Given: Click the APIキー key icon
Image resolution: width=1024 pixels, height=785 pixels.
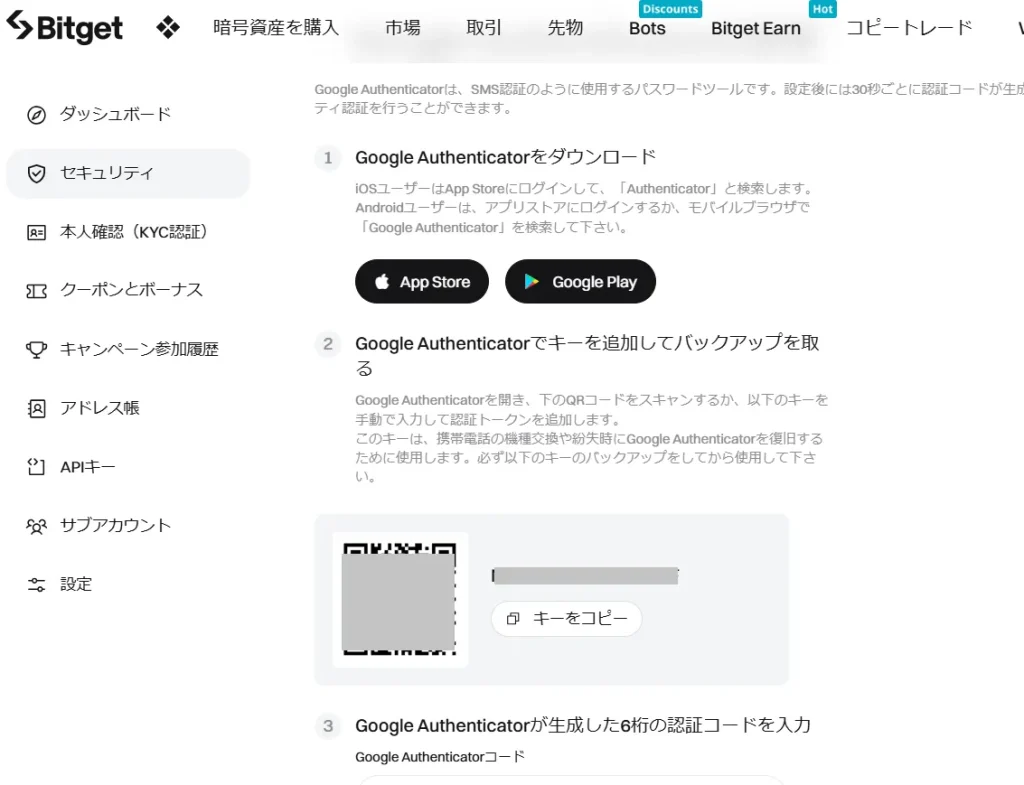Looking at the screenshot, I should point(37,467).
